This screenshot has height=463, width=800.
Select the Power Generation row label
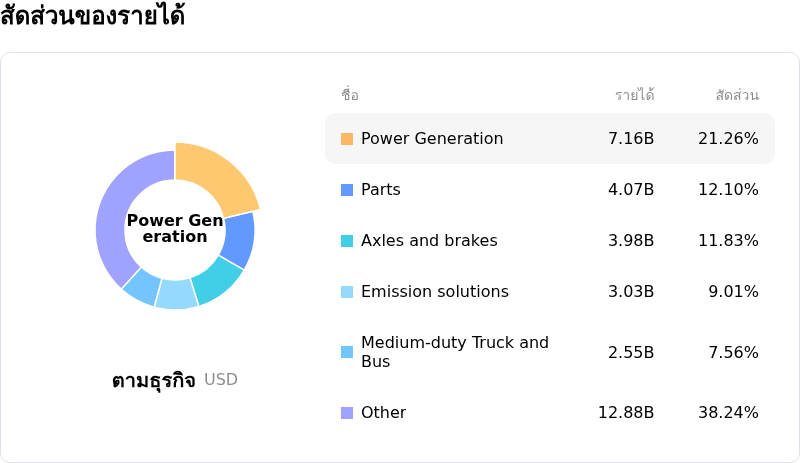click(x=432, y=139)
